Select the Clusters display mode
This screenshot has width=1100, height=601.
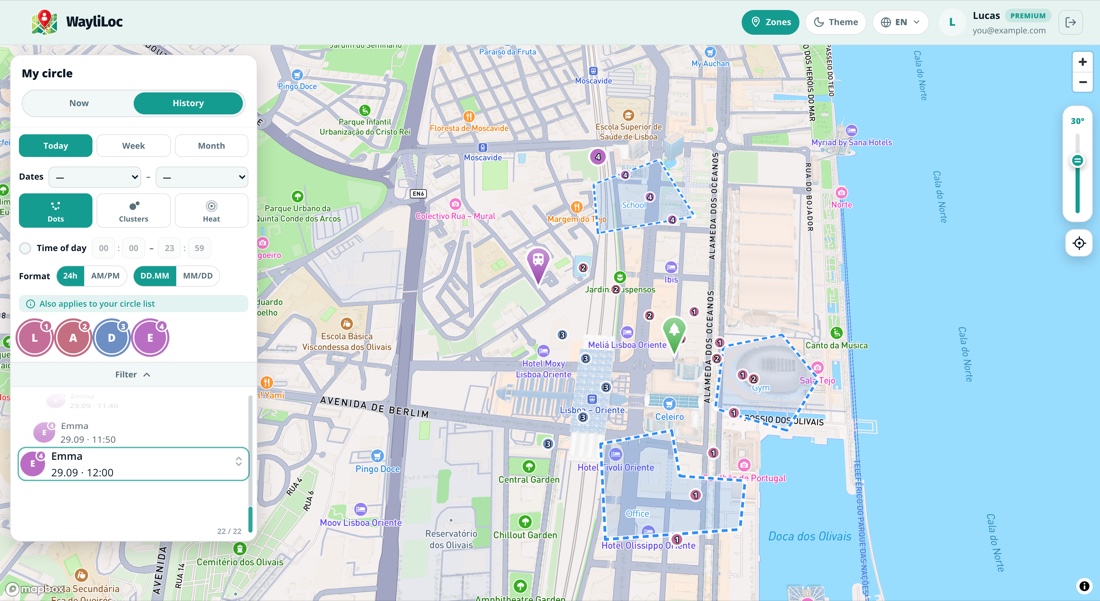pyautogui.click(x=133, y=210)
